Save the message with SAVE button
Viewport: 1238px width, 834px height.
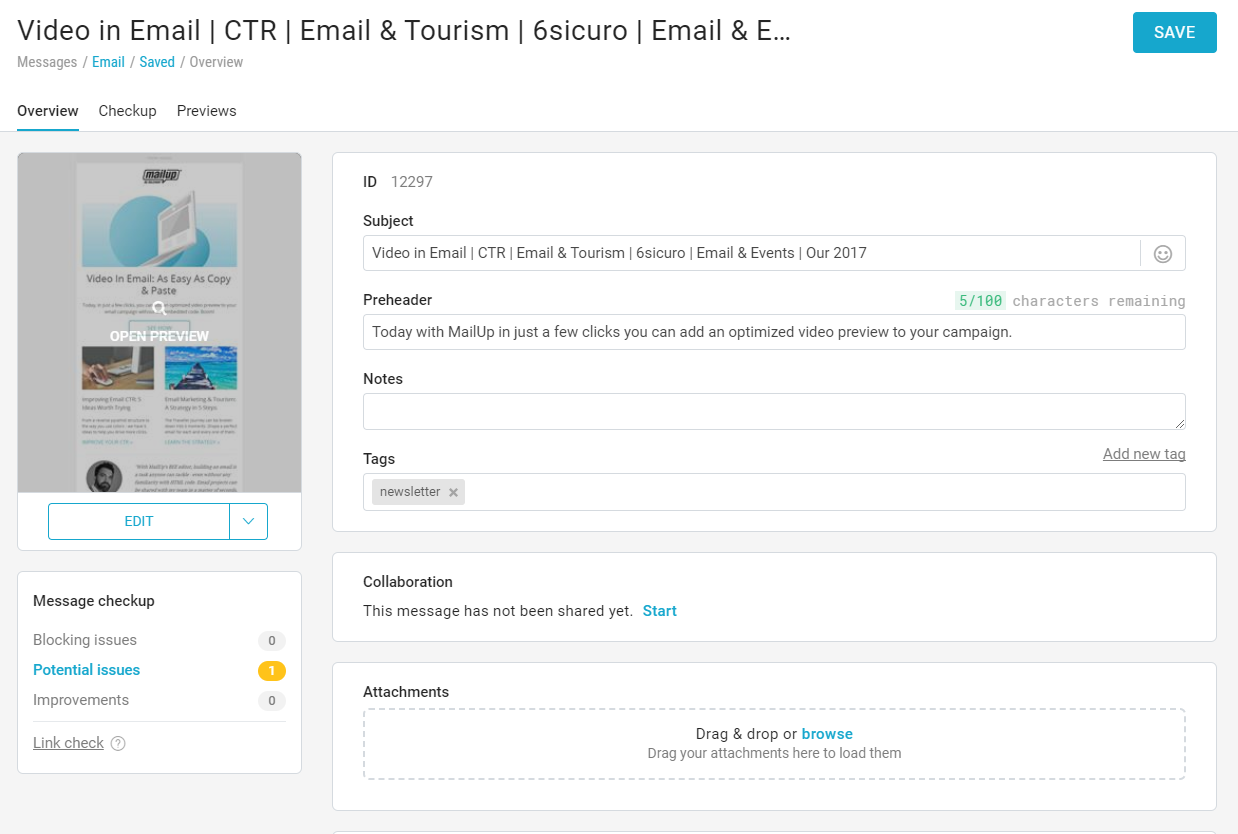pos(1174,32)
